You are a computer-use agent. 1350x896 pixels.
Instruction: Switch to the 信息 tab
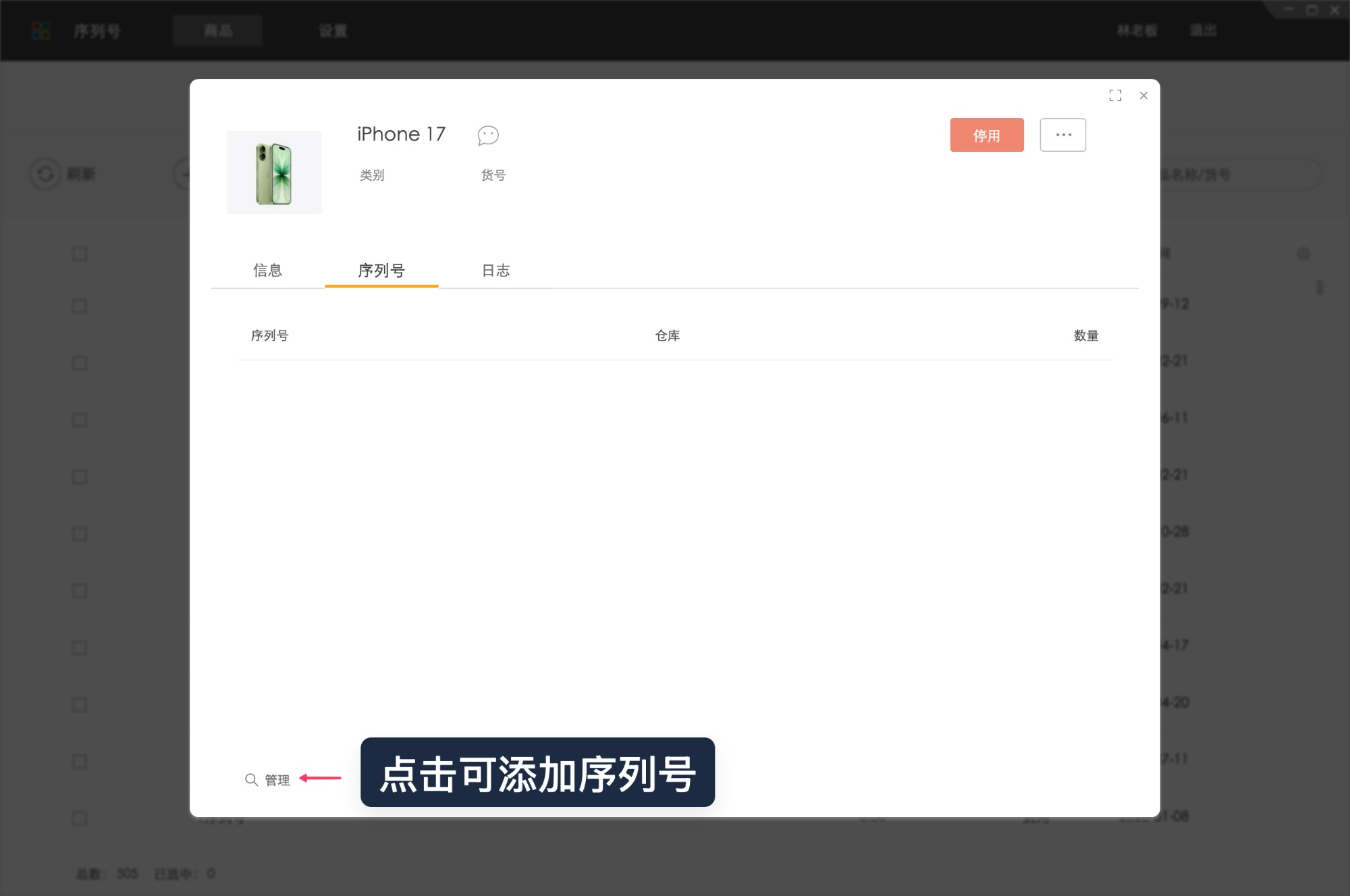[x=267, y=271]
